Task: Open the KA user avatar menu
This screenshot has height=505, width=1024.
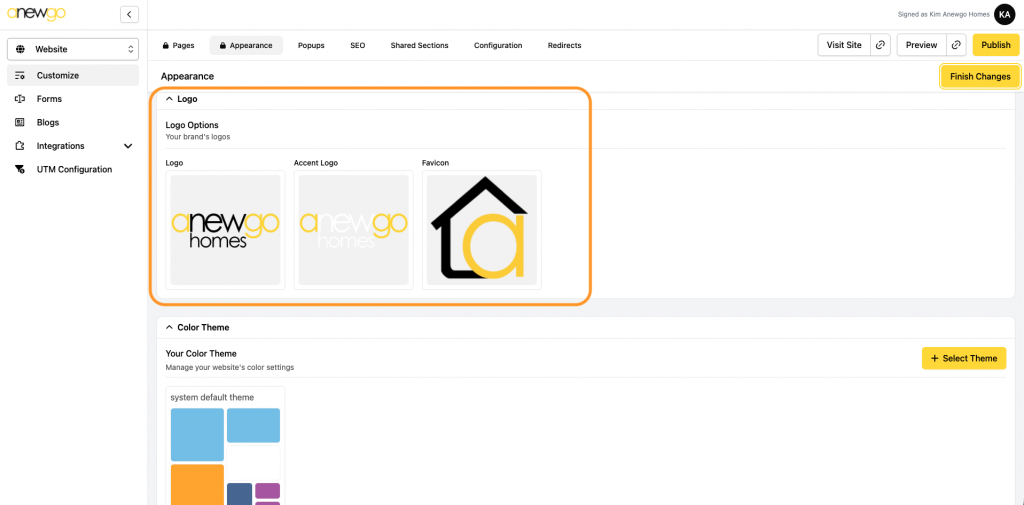Action: (x=1004, y=14)
